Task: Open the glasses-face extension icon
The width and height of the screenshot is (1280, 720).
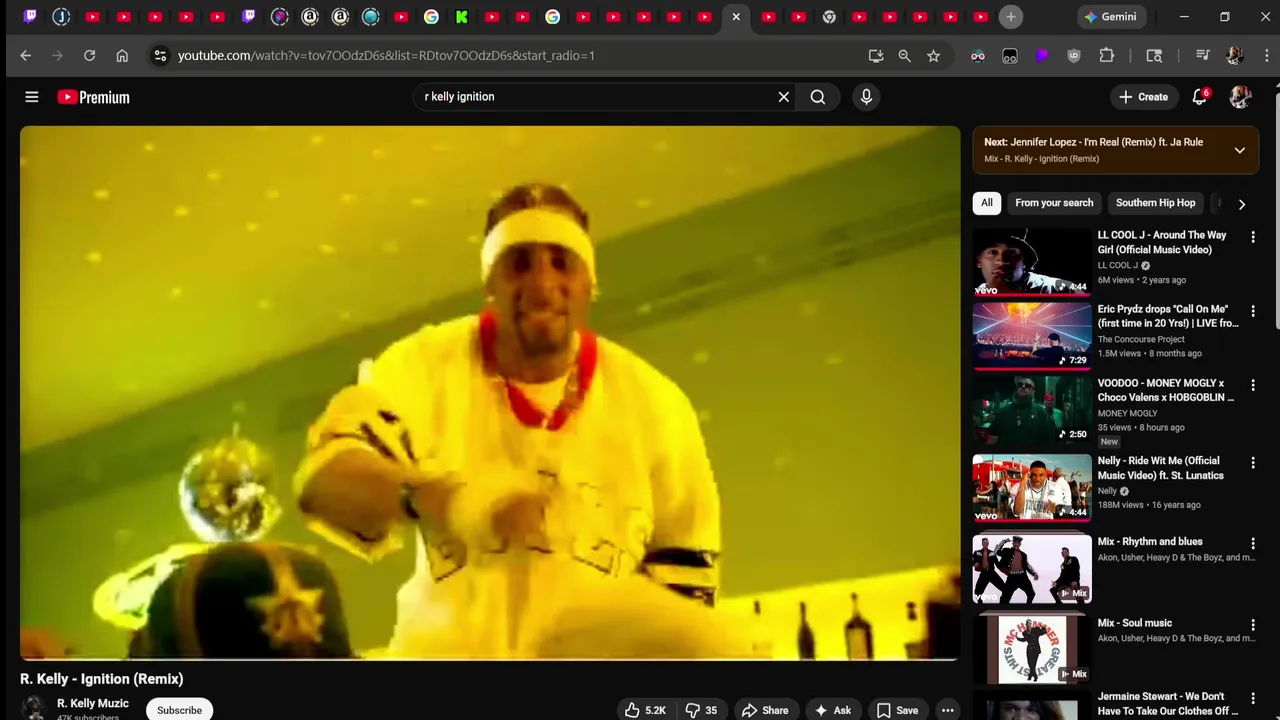Action: point(978,56)
